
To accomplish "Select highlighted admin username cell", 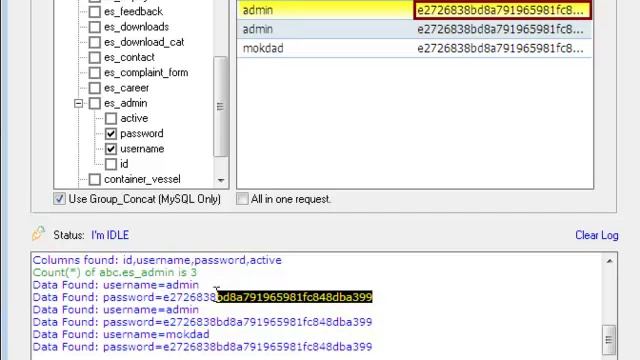I will (325, 10).
